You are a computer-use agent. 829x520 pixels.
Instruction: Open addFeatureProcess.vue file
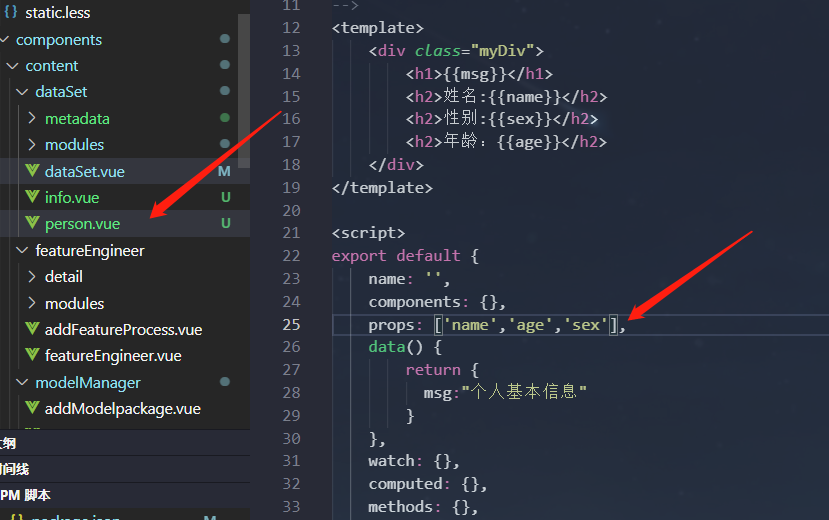[x=123, y=330]
